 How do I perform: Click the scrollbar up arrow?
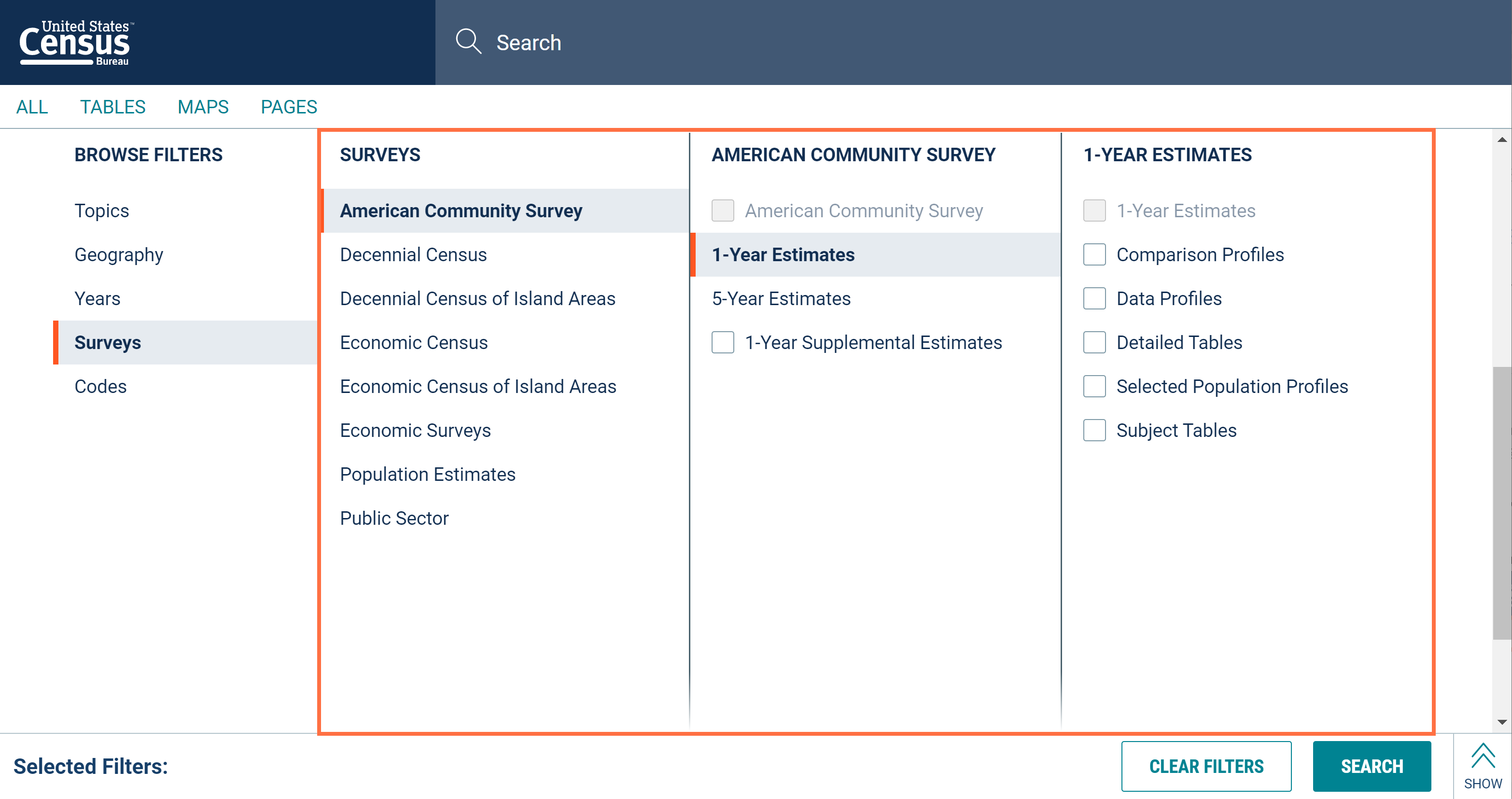coord(1502,140)
